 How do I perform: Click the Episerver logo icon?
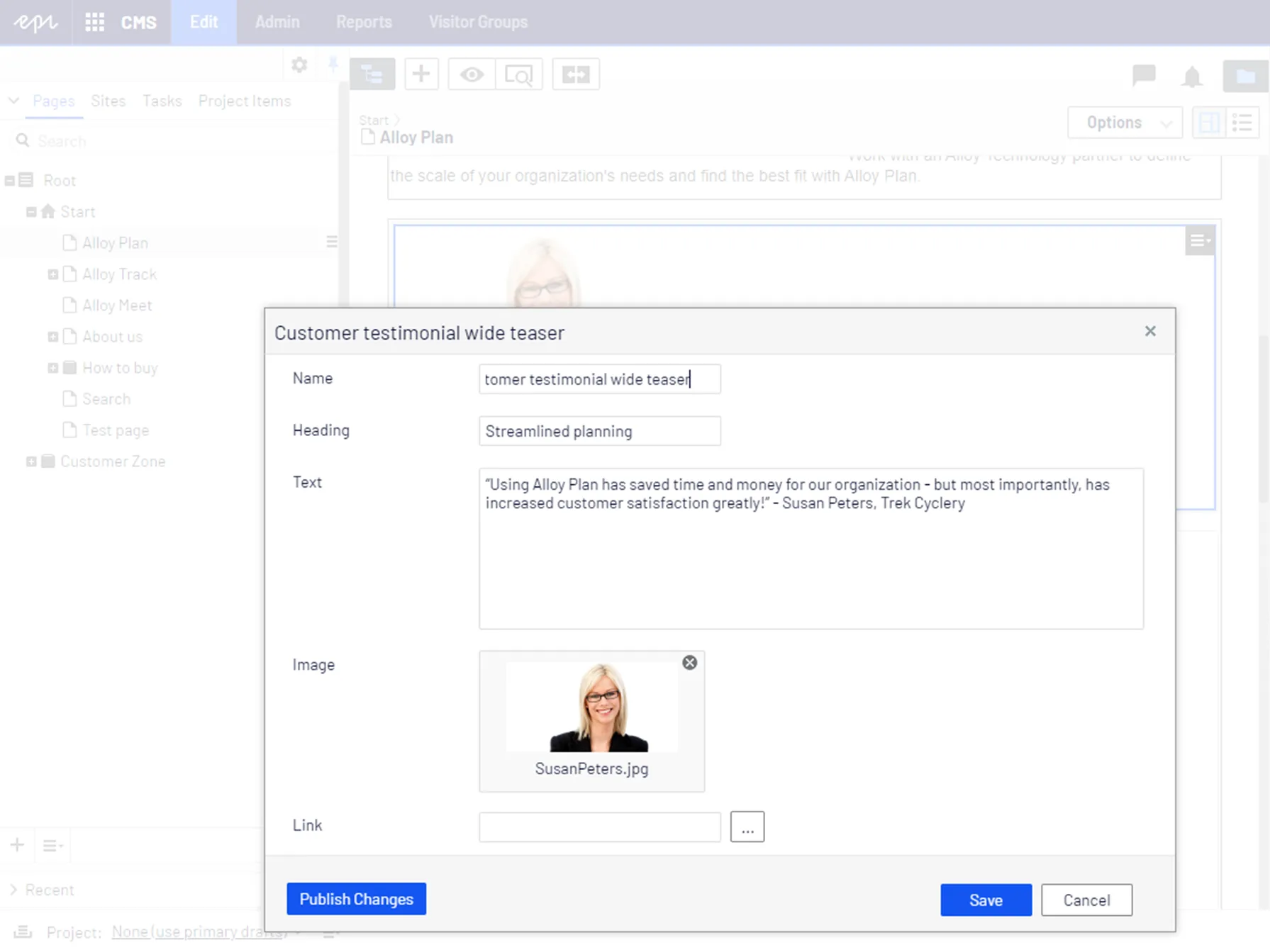35,22
